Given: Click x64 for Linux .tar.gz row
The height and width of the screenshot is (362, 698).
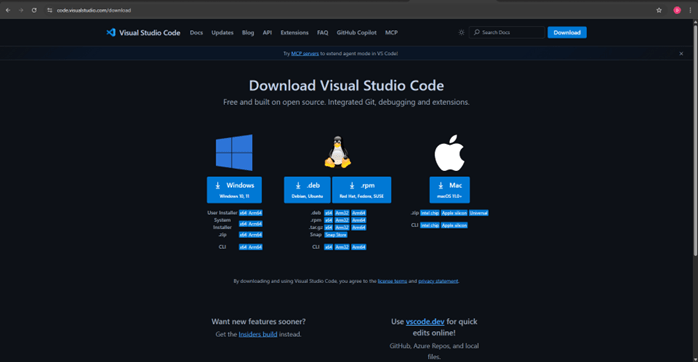Looking at the screenshot, I should 329,227.
